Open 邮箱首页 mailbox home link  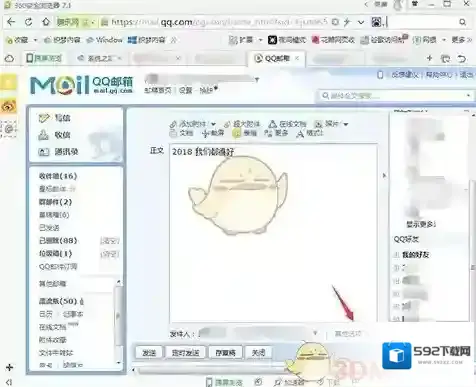(x=158, y=90)
